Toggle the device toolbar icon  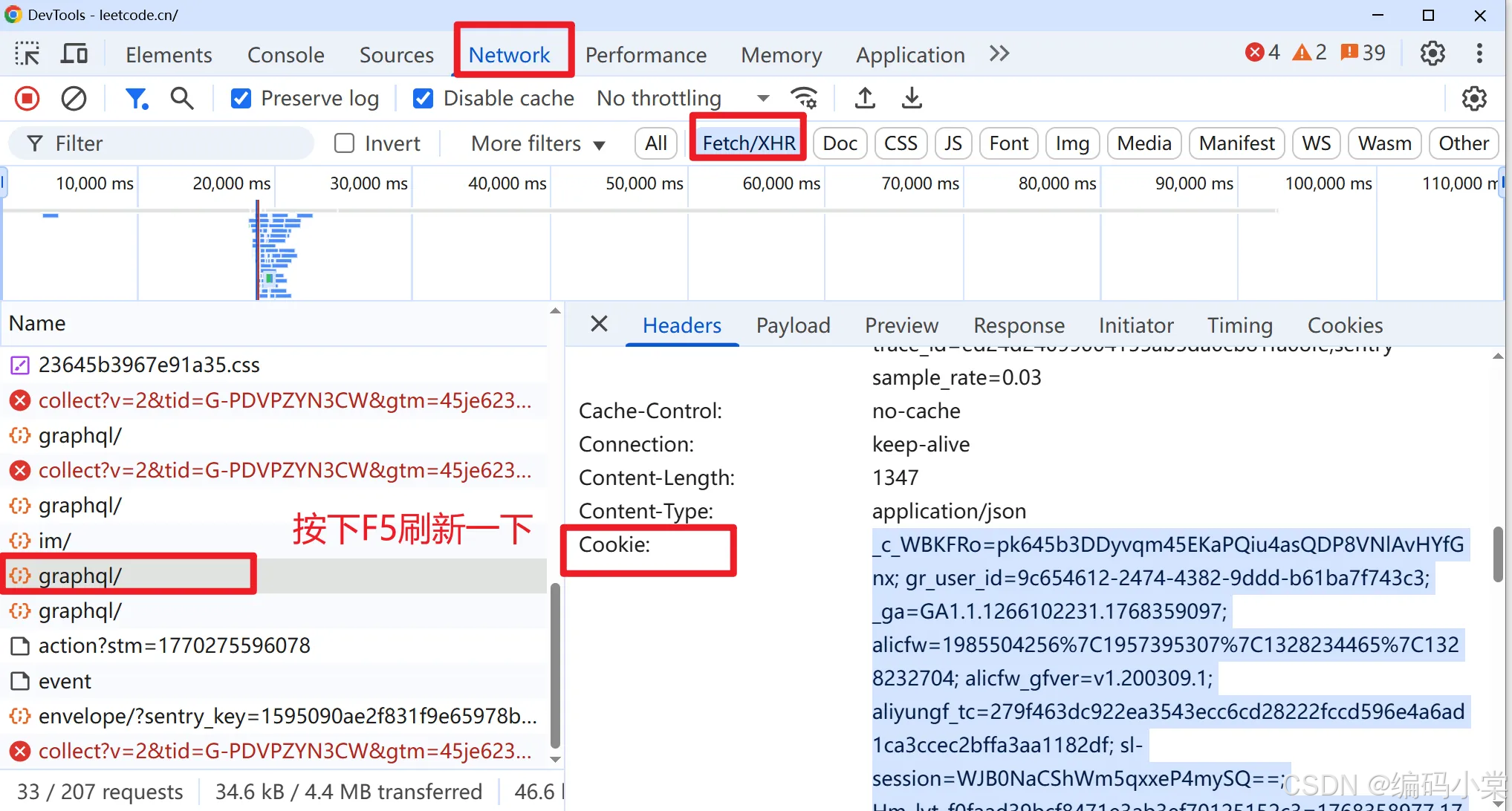coord(74,53)
